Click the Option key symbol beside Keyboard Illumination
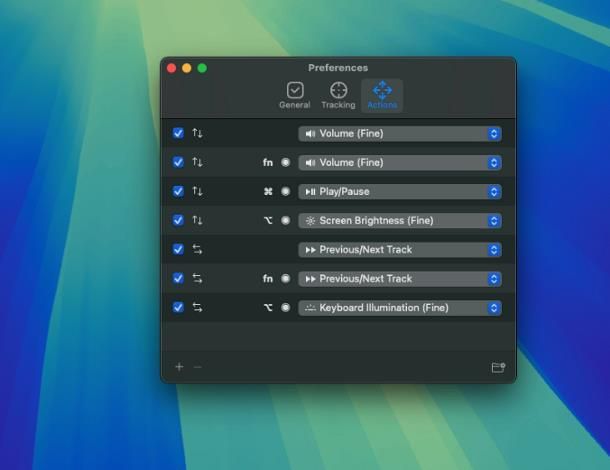Viewport: 610px width, 470px height. tap(268, 308)
